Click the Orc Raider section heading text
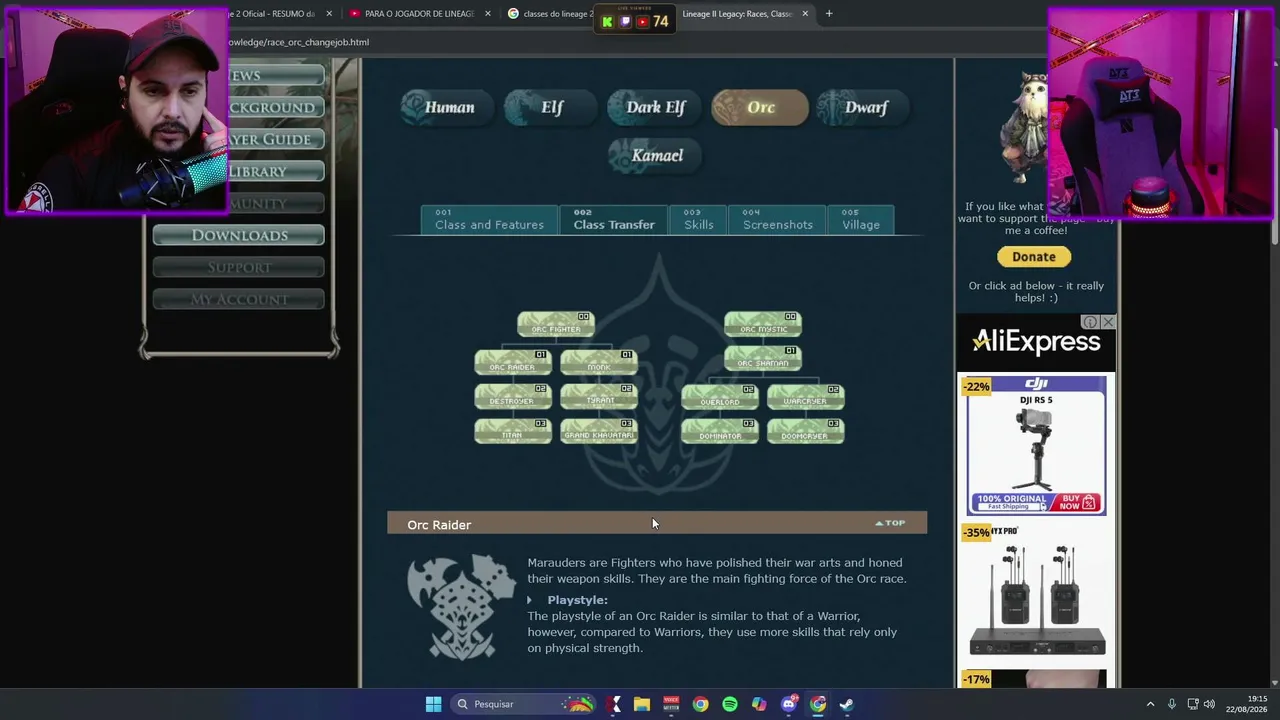 tap(439, 525)
